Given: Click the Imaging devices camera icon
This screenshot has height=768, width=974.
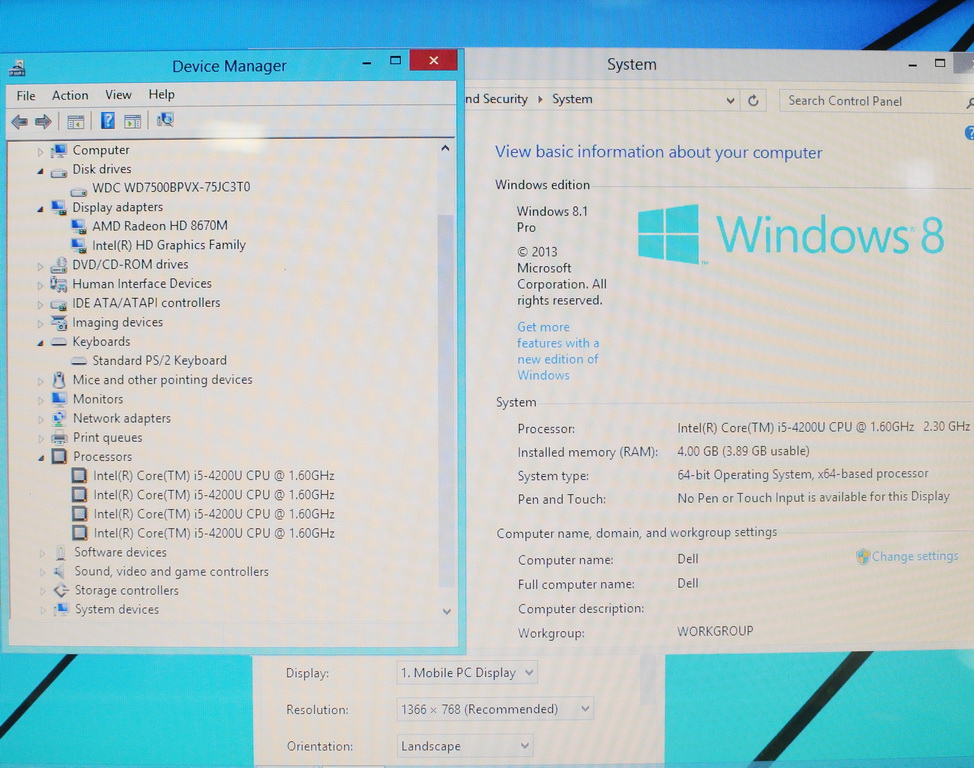Looking at the screenshot, I should coord(59,323).
